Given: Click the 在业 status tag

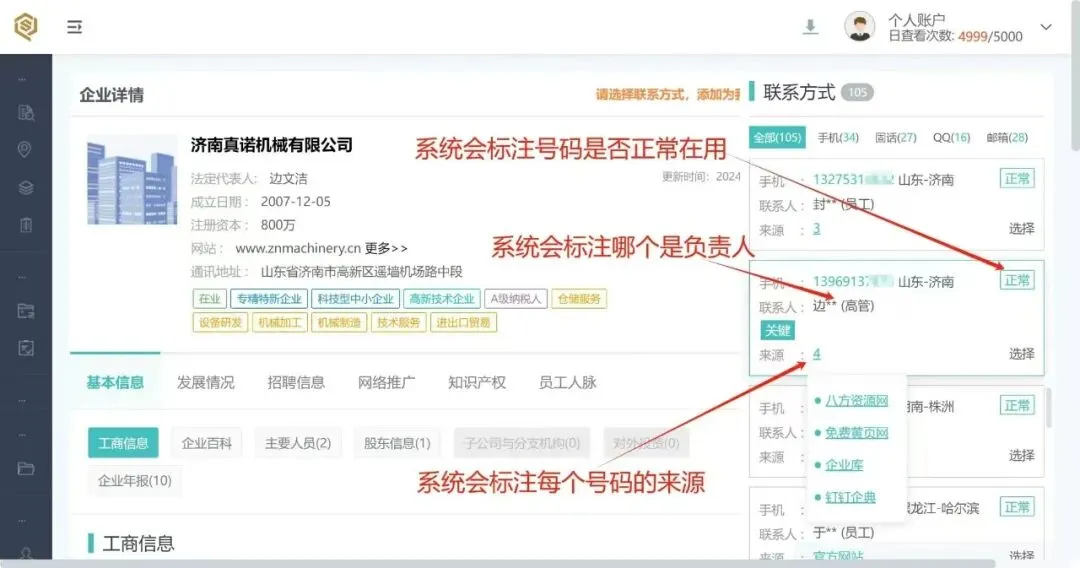Looking at the screenshot, I should [x=209, y=299].
